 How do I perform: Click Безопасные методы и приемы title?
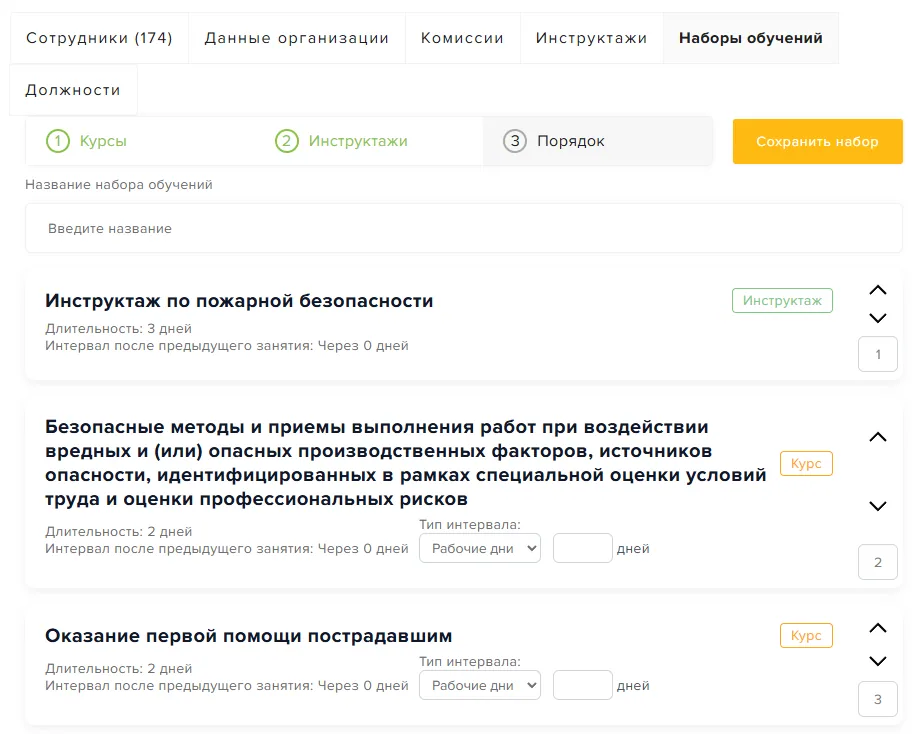coord(406,463)
